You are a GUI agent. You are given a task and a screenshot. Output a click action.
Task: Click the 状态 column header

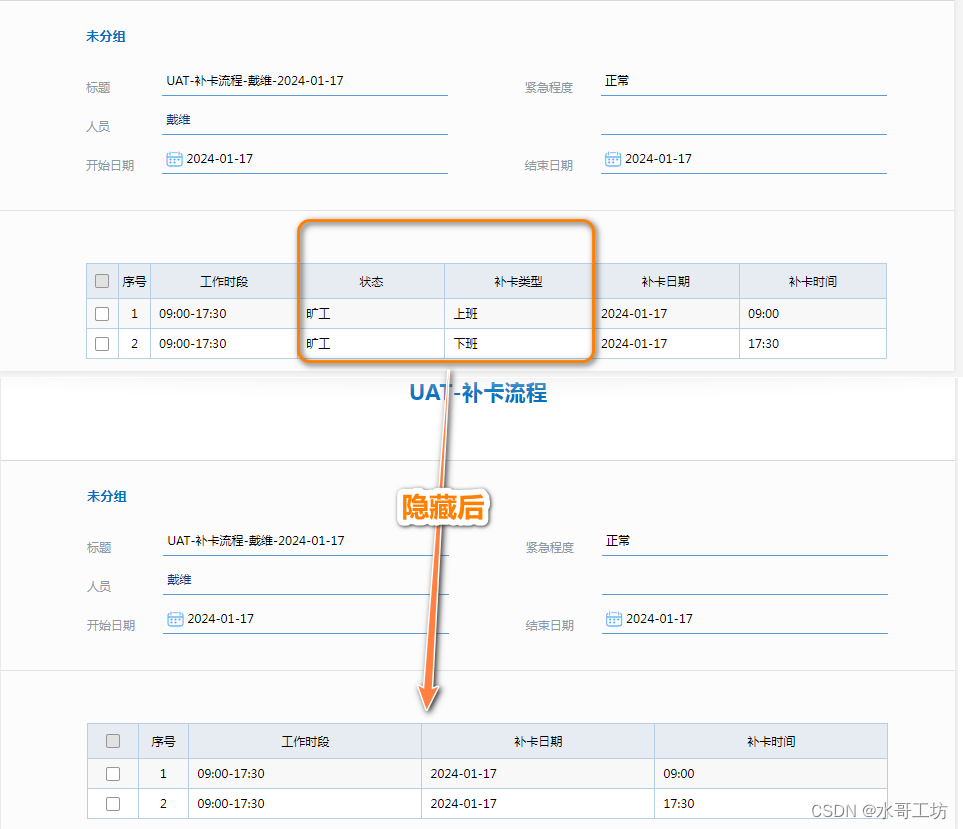coord(371,281)
